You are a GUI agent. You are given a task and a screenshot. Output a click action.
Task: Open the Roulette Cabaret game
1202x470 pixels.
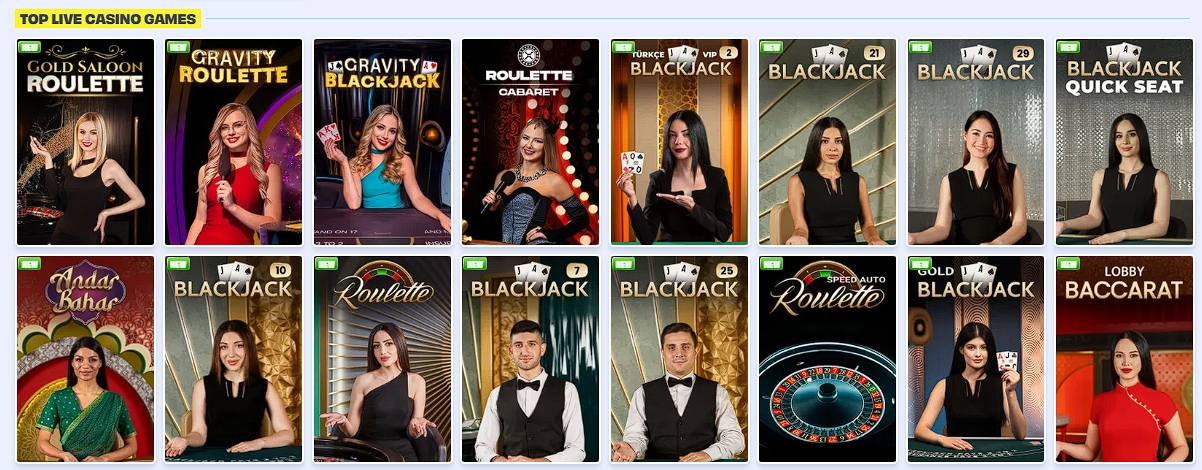pos(530,142)
